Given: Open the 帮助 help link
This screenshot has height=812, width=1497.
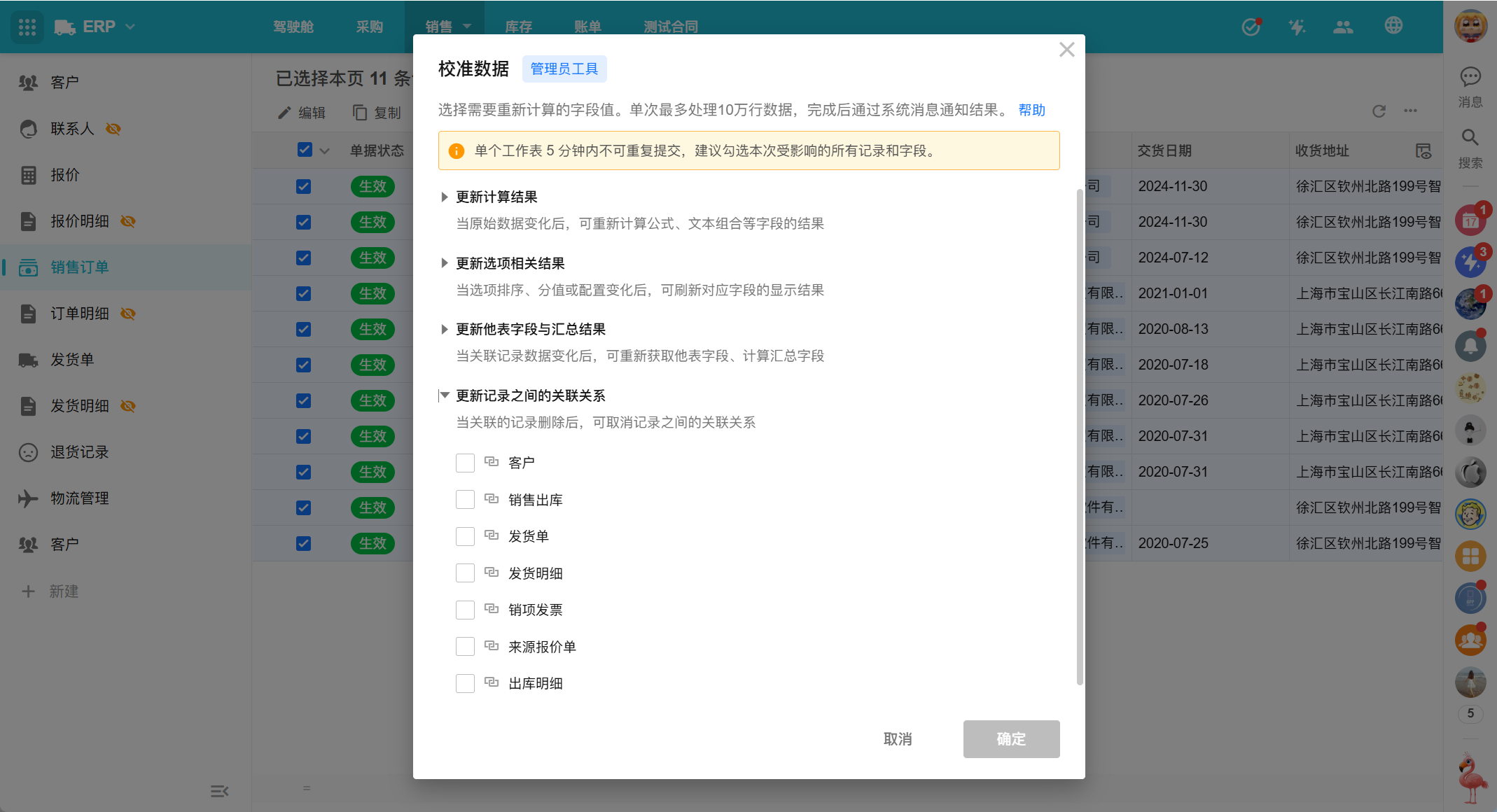Looking at the screenshot, I should [x=1031, y=110].
